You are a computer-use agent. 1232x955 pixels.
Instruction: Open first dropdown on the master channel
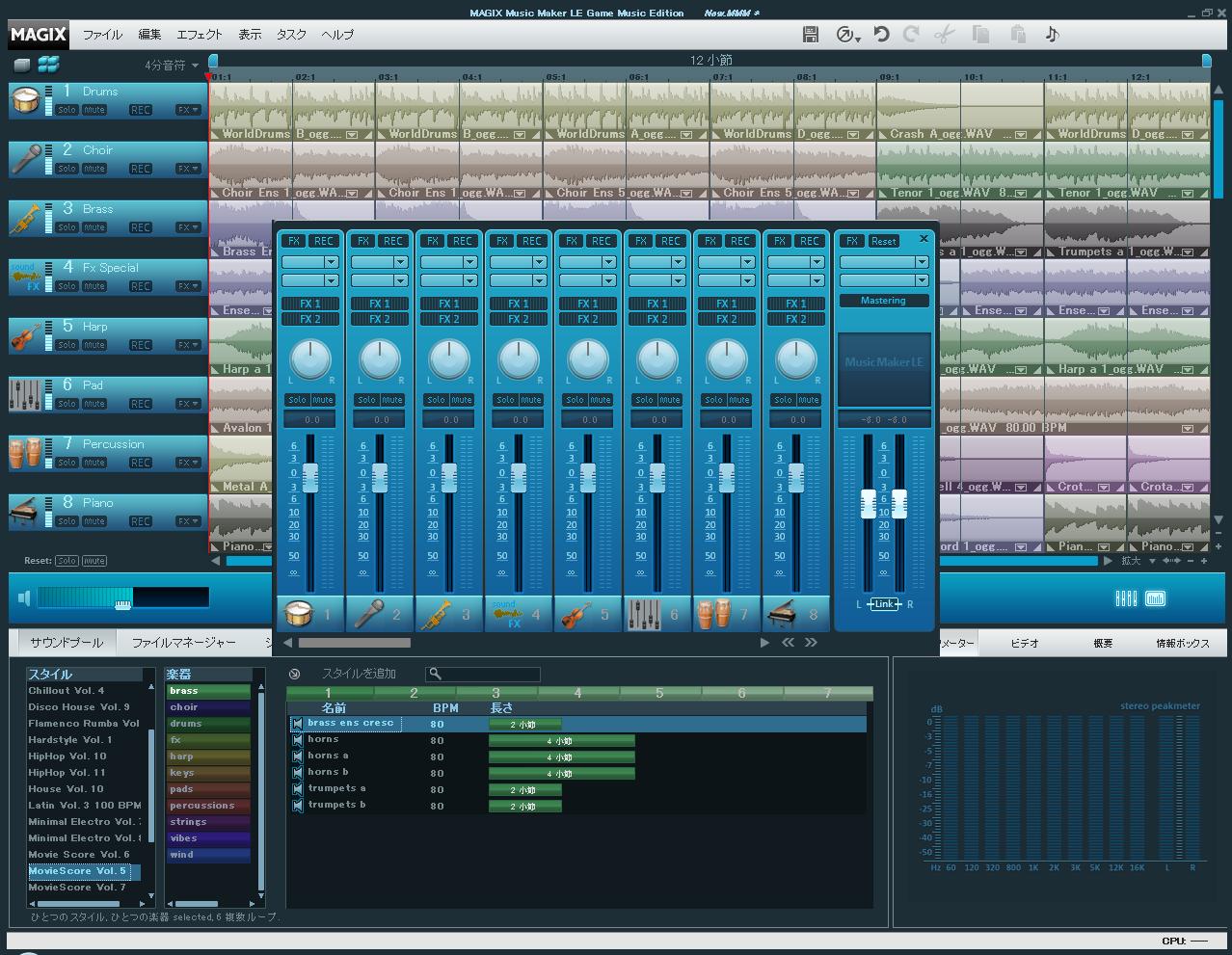(922, 262)
